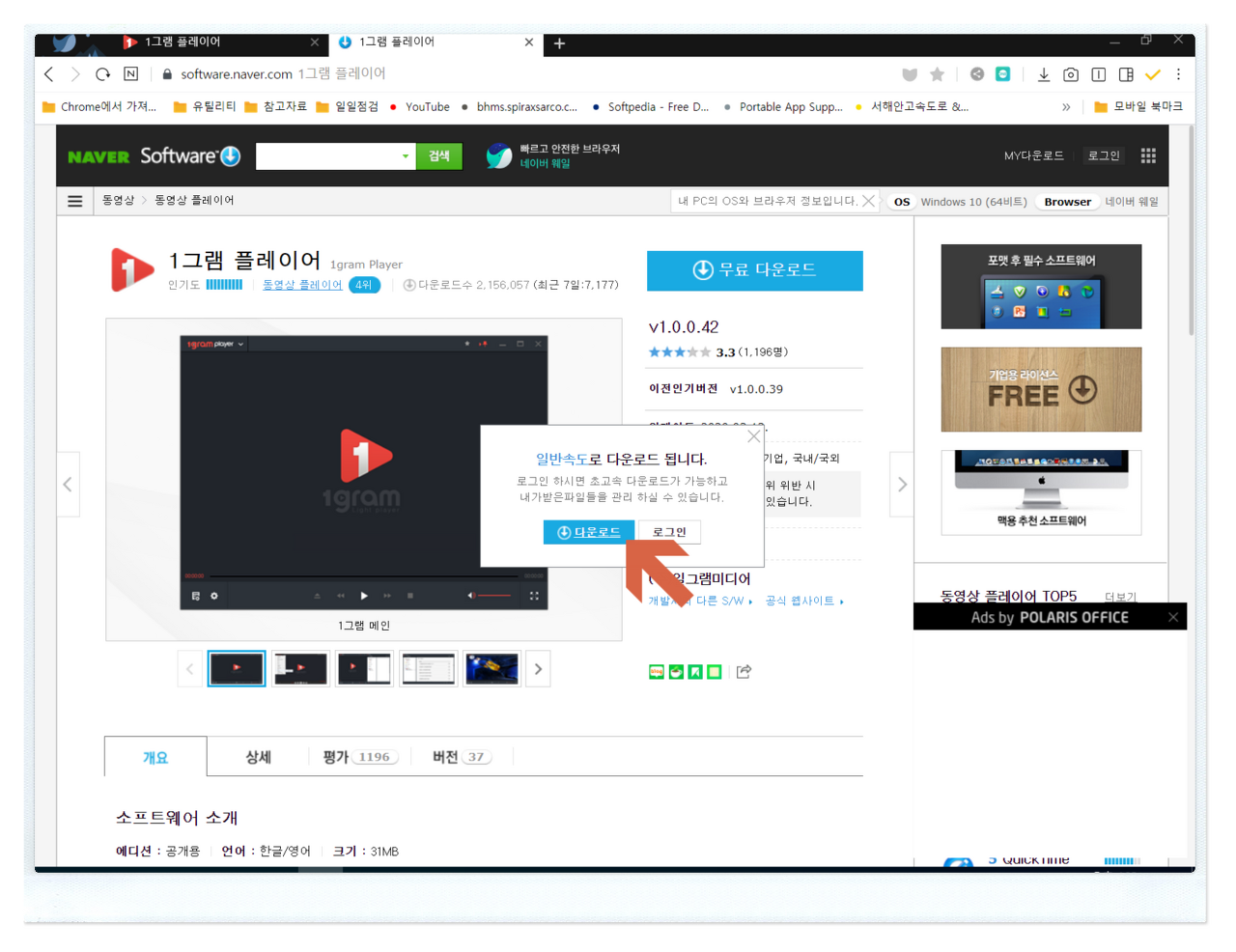Click the gray shield mask icon in address bar
Screen dimensions: 1236x952
910,74
